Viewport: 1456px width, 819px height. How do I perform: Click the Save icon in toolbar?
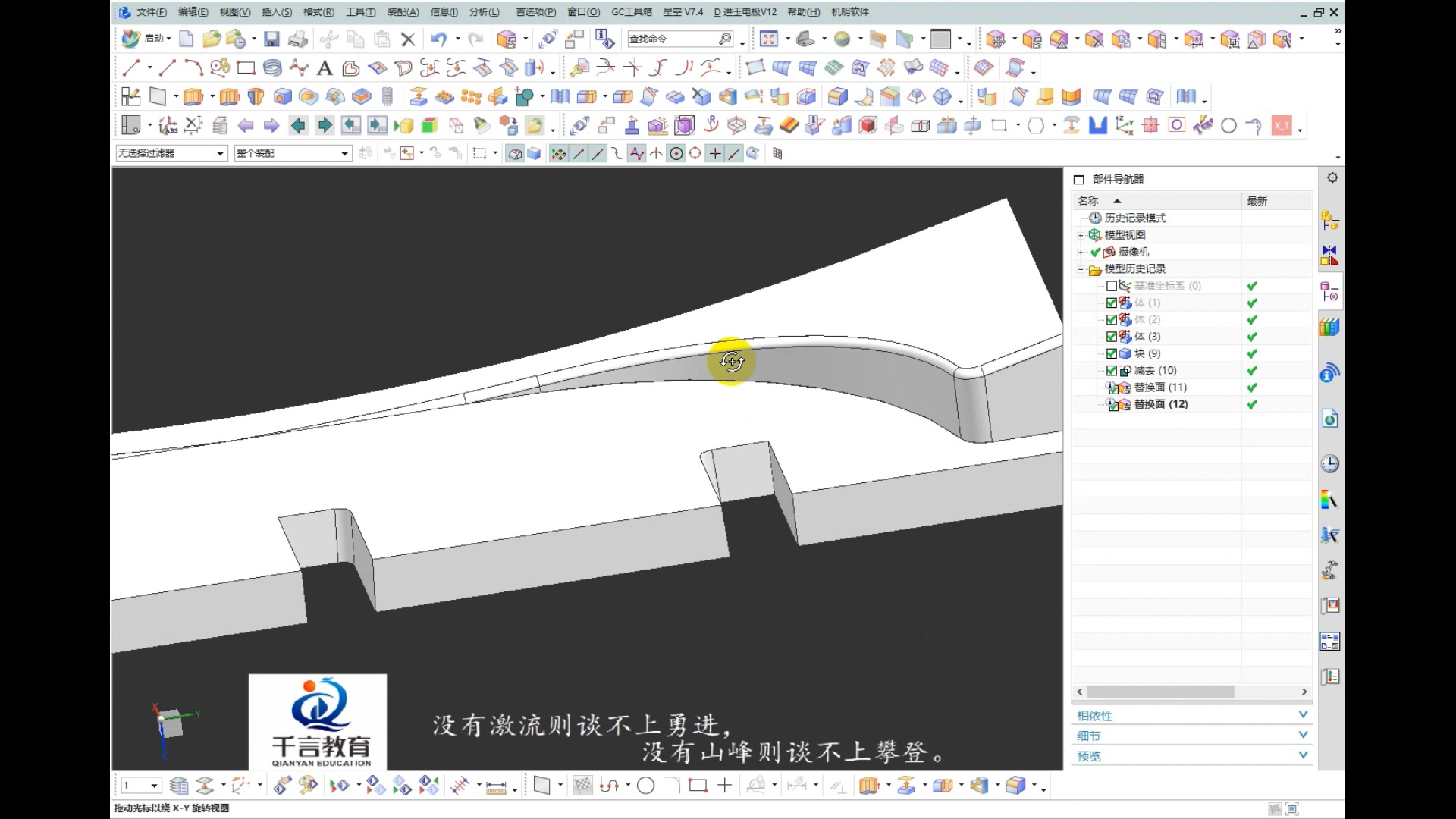[271, 39]
